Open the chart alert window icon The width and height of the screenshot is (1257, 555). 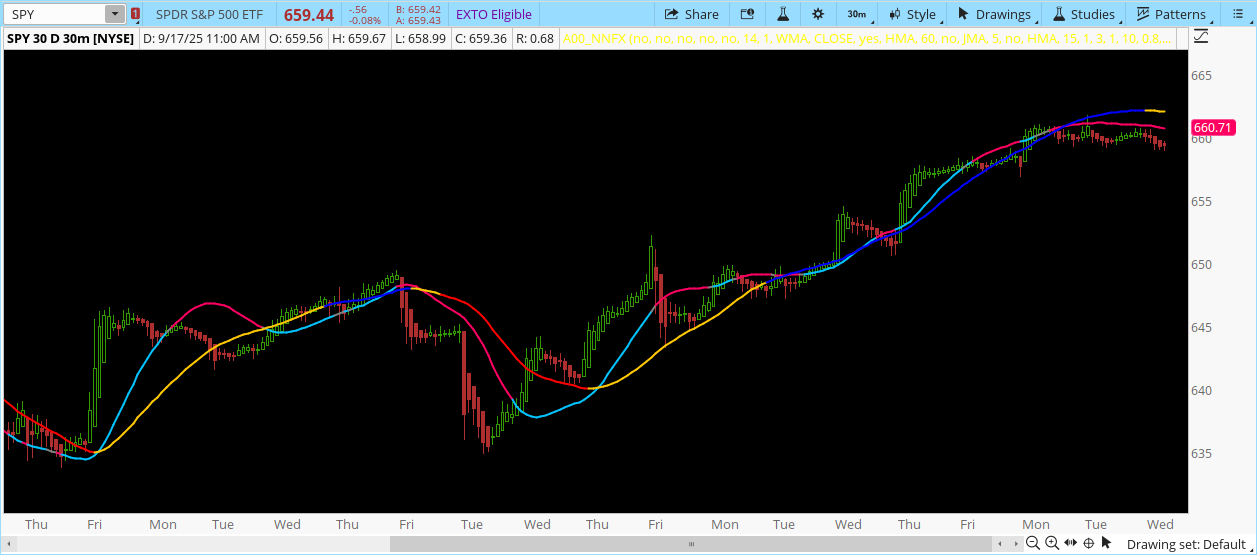(747, 14)
